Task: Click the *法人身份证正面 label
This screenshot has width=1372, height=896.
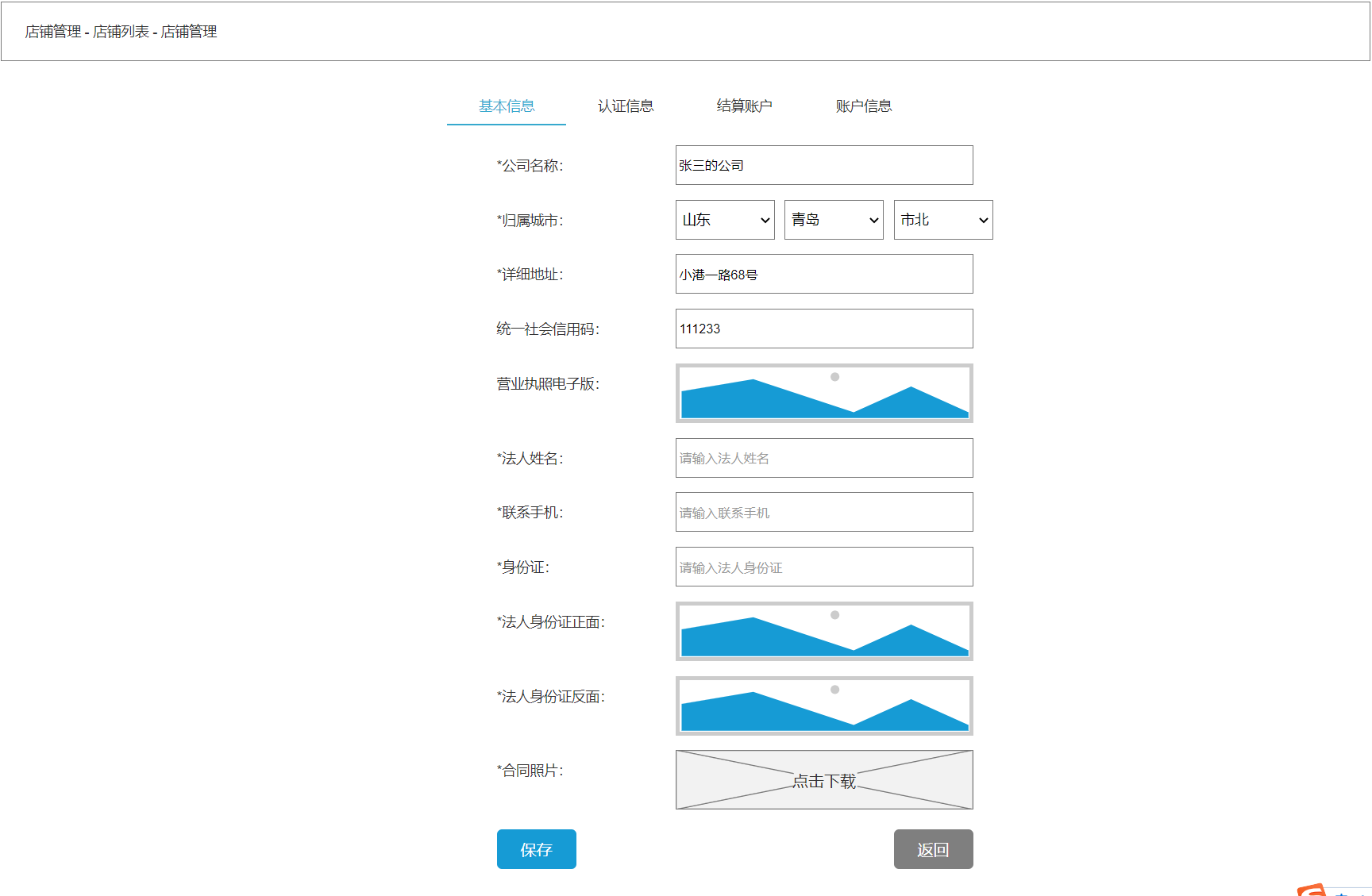Action: pos(551,622)
